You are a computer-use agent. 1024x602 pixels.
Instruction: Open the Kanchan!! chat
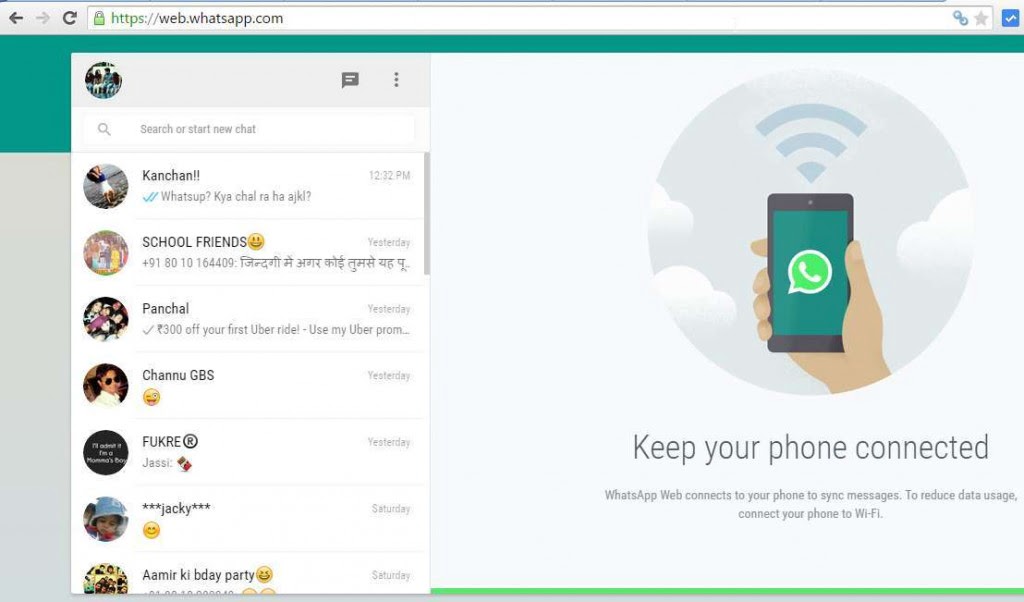tap(248, 186)
